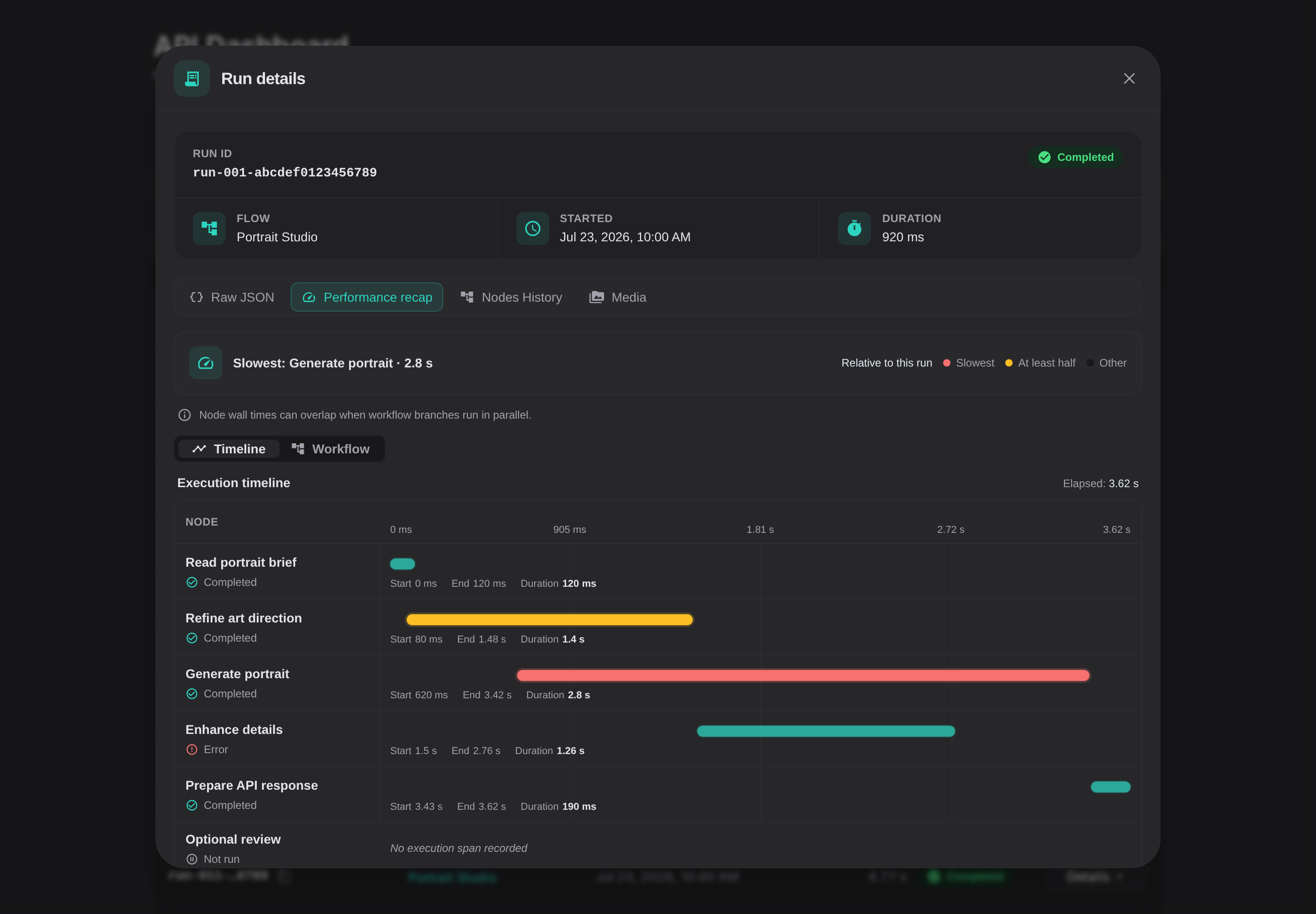
Task: Click the Performance recap gauge icon in tab
Action: pos(309,297)
